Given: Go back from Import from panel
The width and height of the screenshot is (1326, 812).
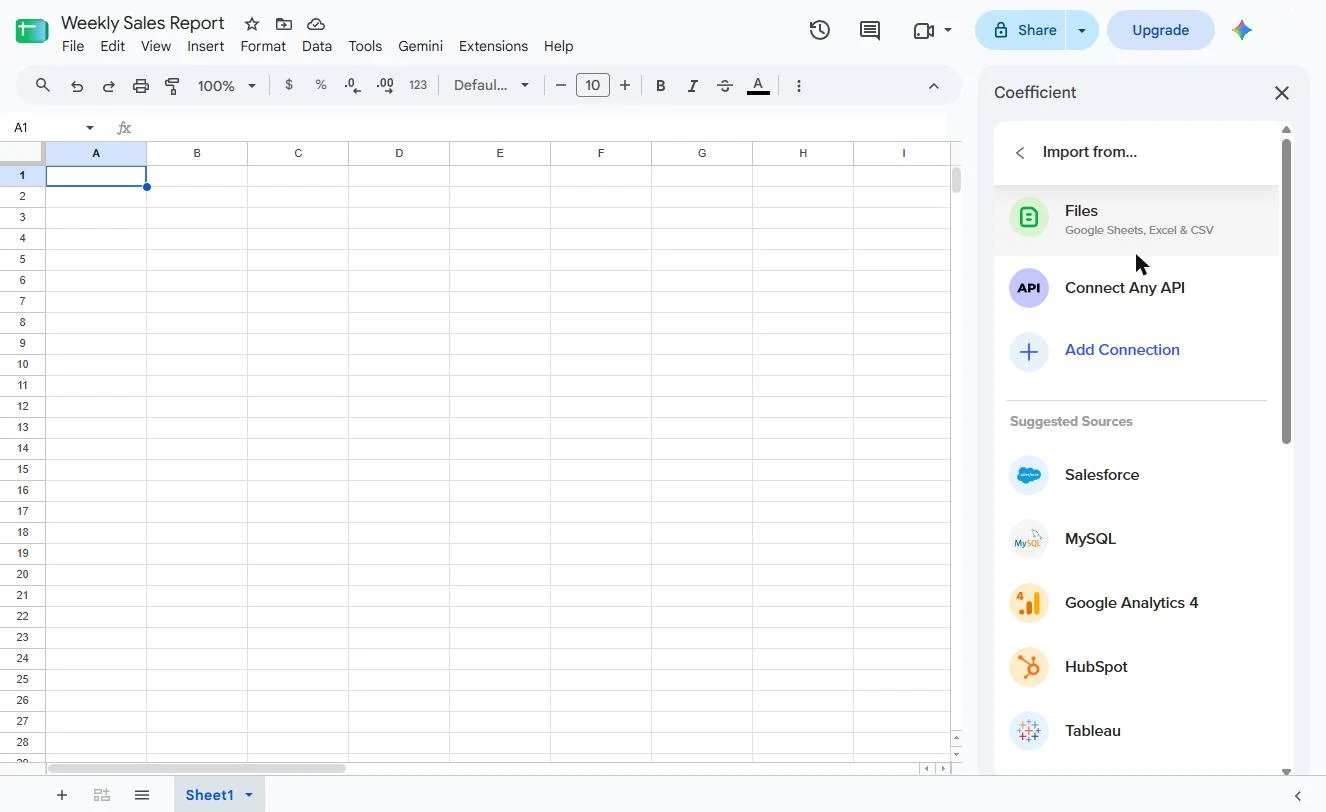Looking at the screenshot, I should [x=1020, y=152].
